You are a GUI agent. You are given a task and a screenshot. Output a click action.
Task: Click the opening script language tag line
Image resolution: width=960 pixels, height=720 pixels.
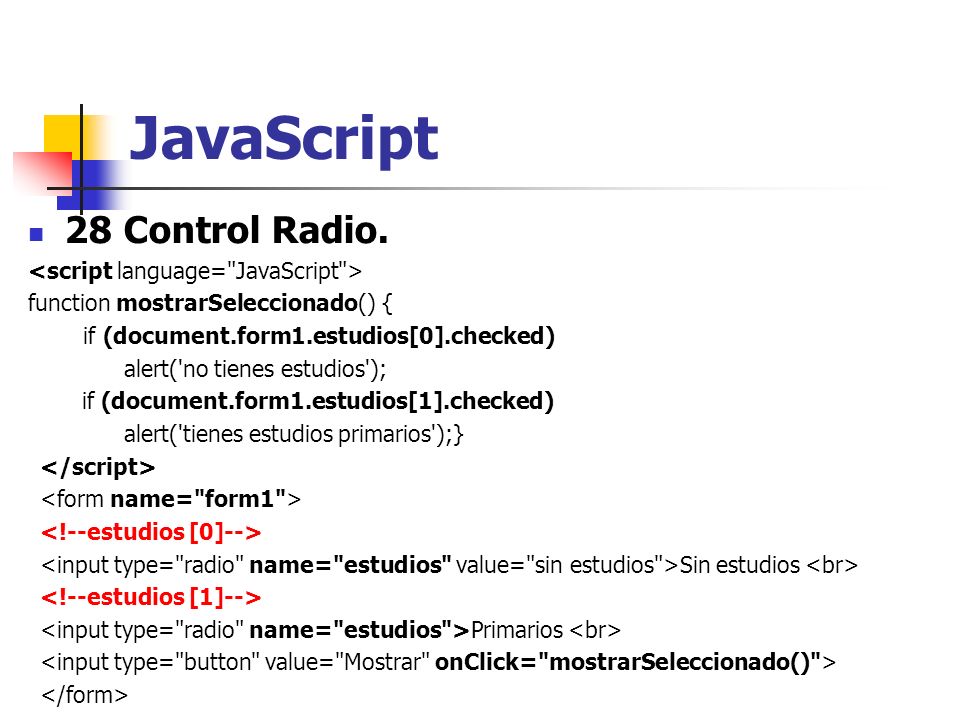coord(195,271)
